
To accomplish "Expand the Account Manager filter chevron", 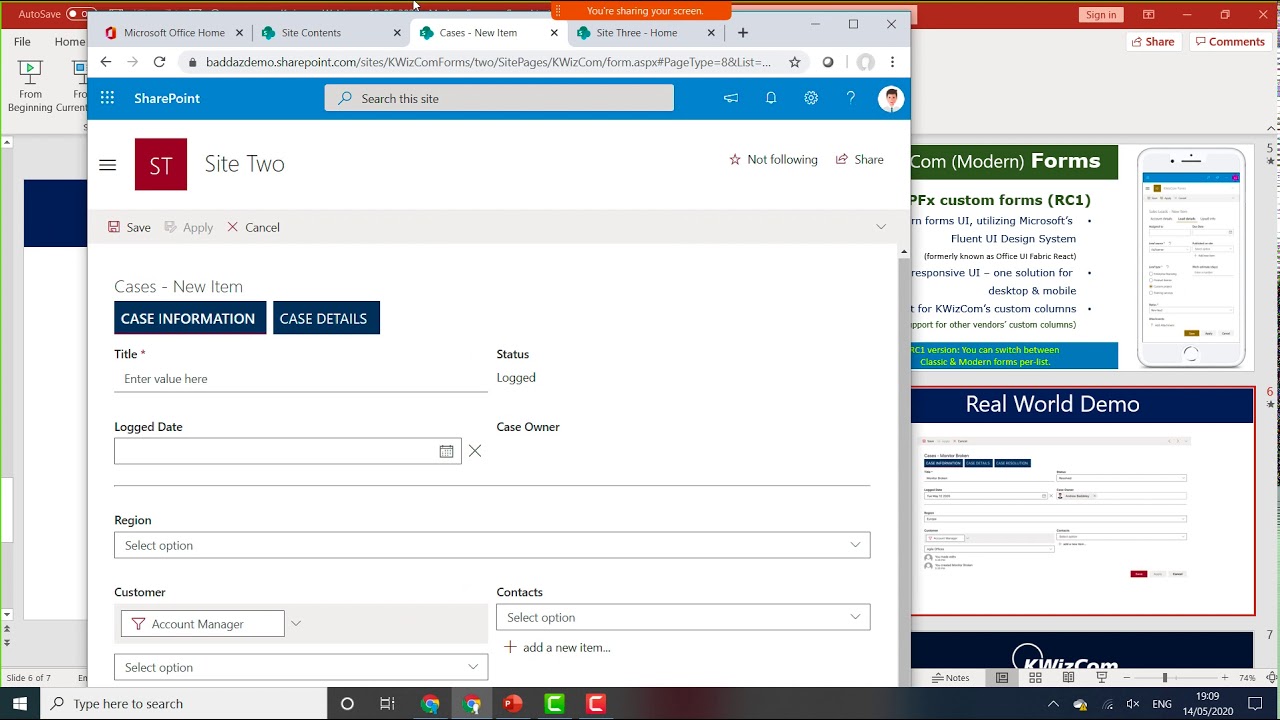I will [x=295, y=623].
